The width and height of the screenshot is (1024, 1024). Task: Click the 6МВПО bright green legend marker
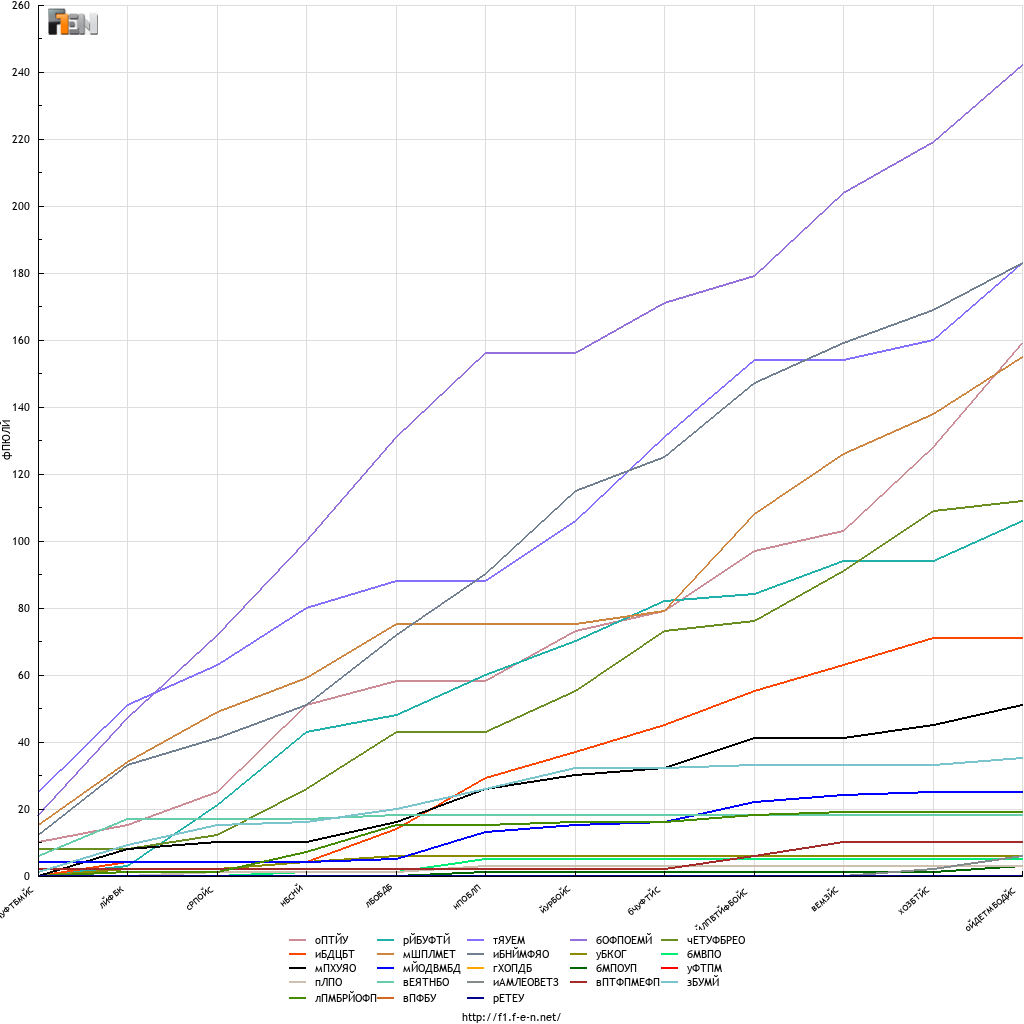click(x=671, y=954)
